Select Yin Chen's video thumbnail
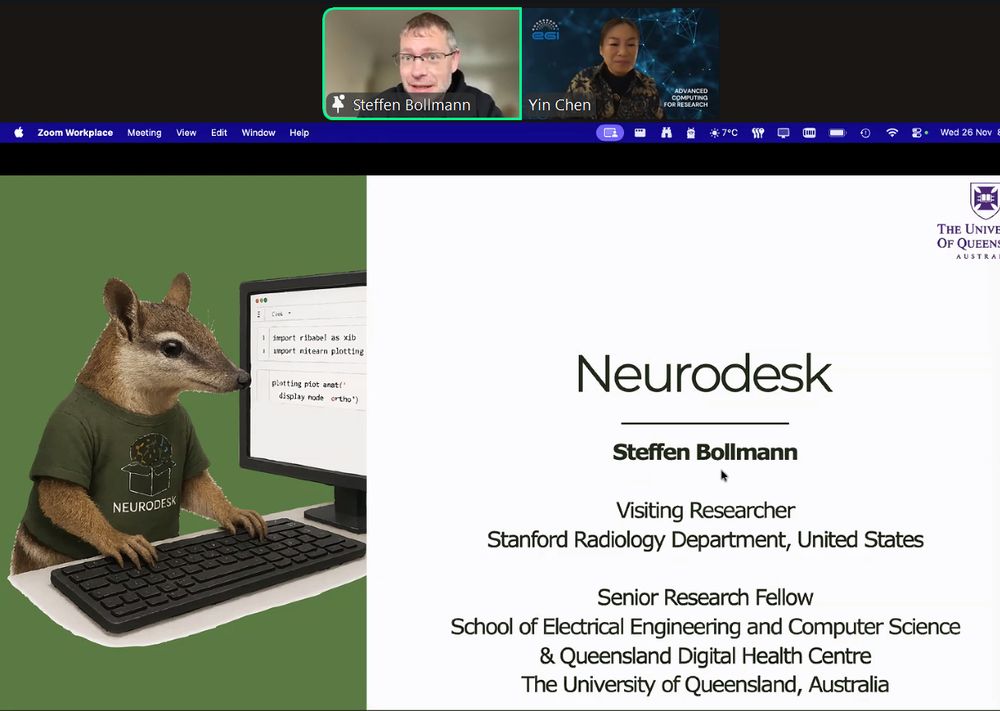 coord(621,64)
